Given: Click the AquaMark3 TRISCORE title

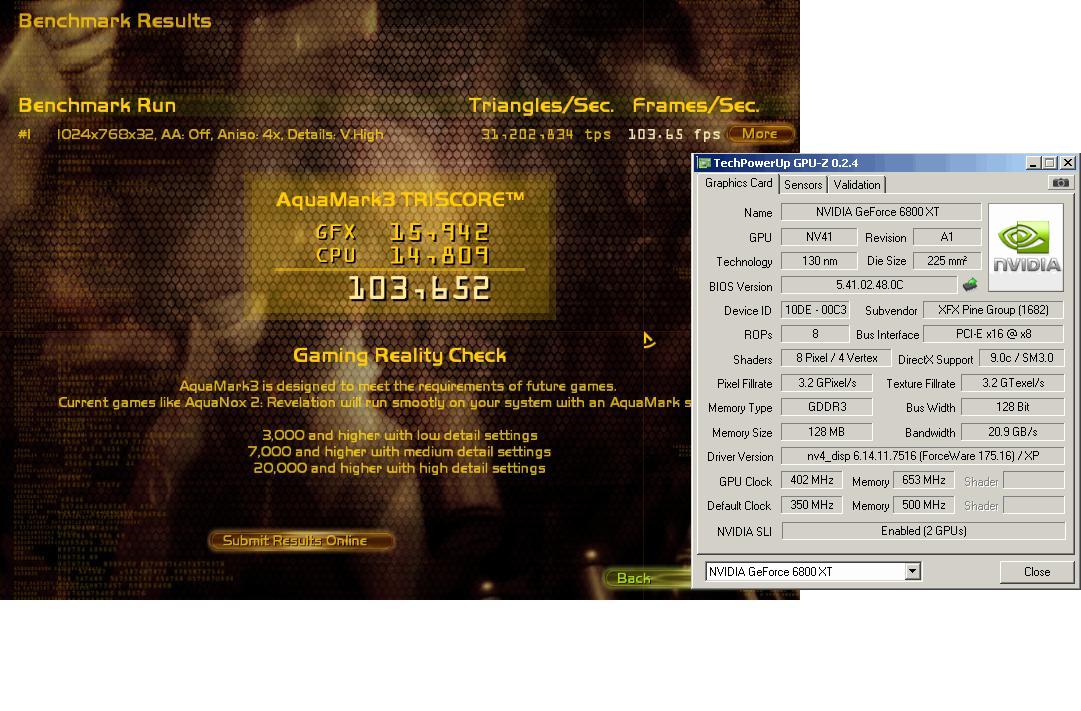Looking at the screenshot, I should pyautogui.click(x=400, y=199).
